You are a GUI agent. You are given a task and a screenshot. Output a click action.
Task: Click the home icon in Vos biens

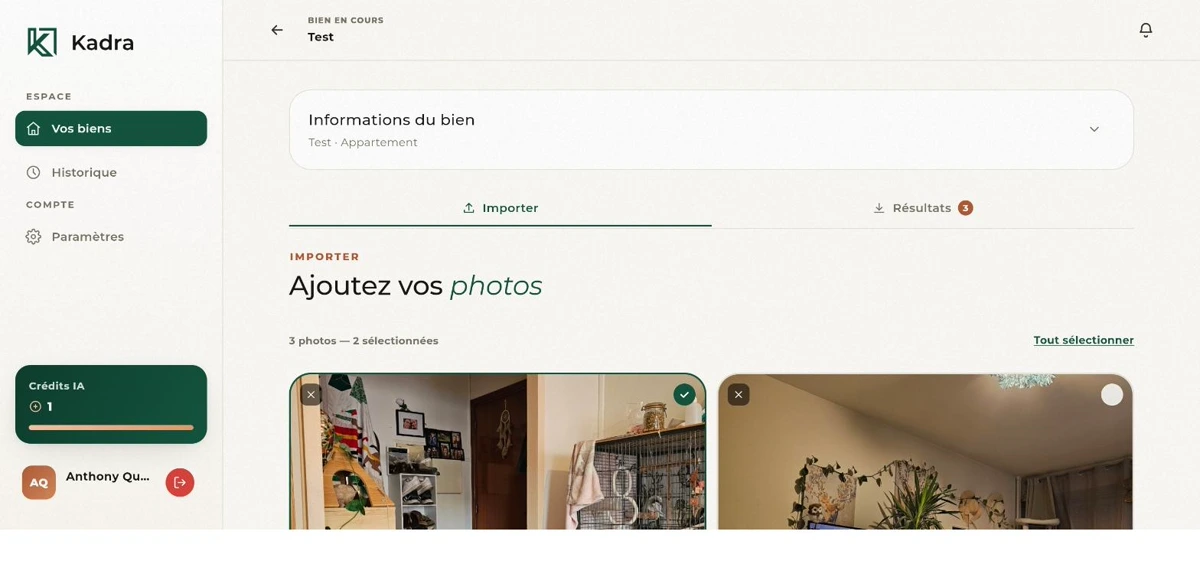click(33, 128)
